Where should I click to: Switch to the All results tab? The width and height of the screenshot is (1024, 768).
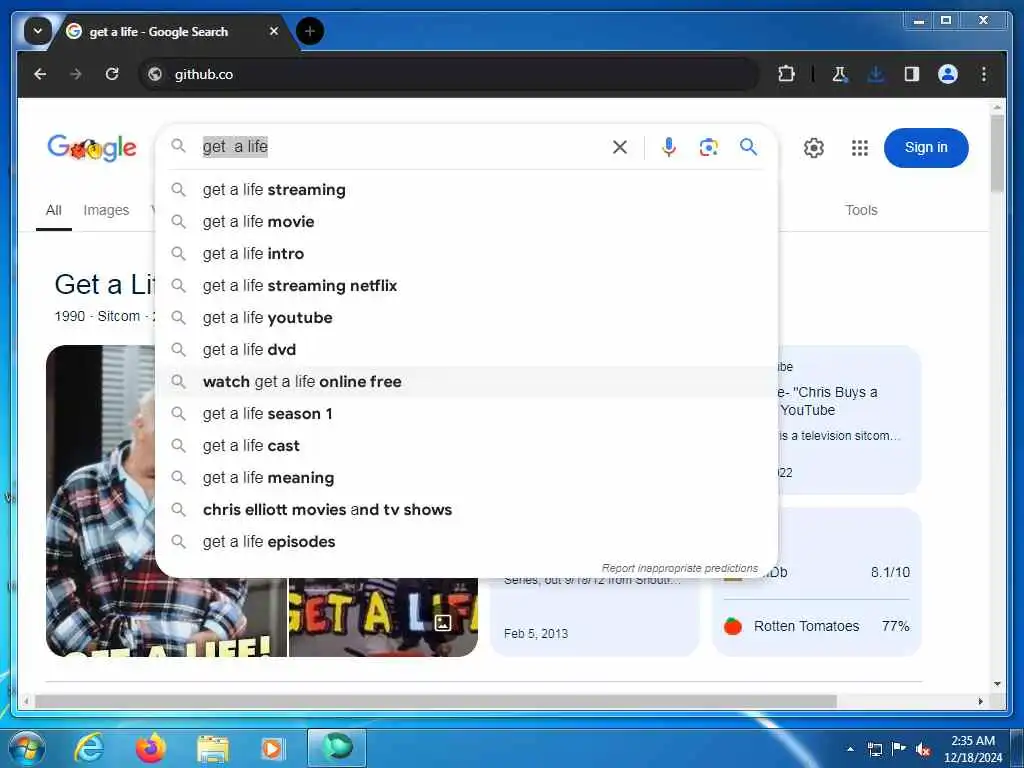(x=54, y=210)
